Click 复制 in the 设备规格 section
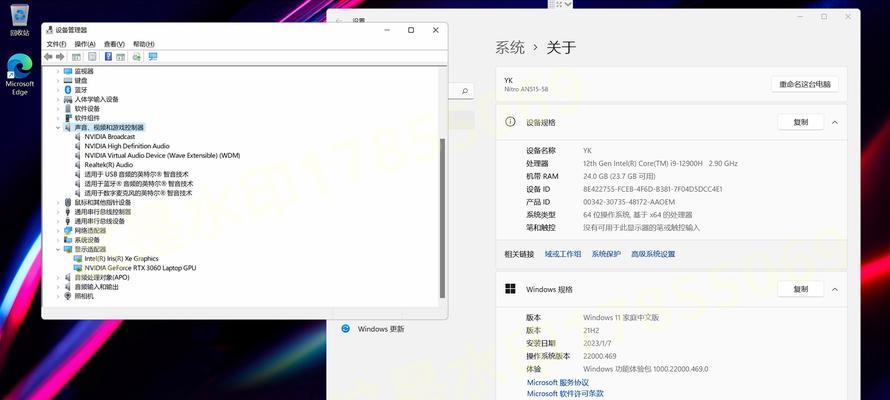Screen dimensions: 890x400 coord(800,122)
